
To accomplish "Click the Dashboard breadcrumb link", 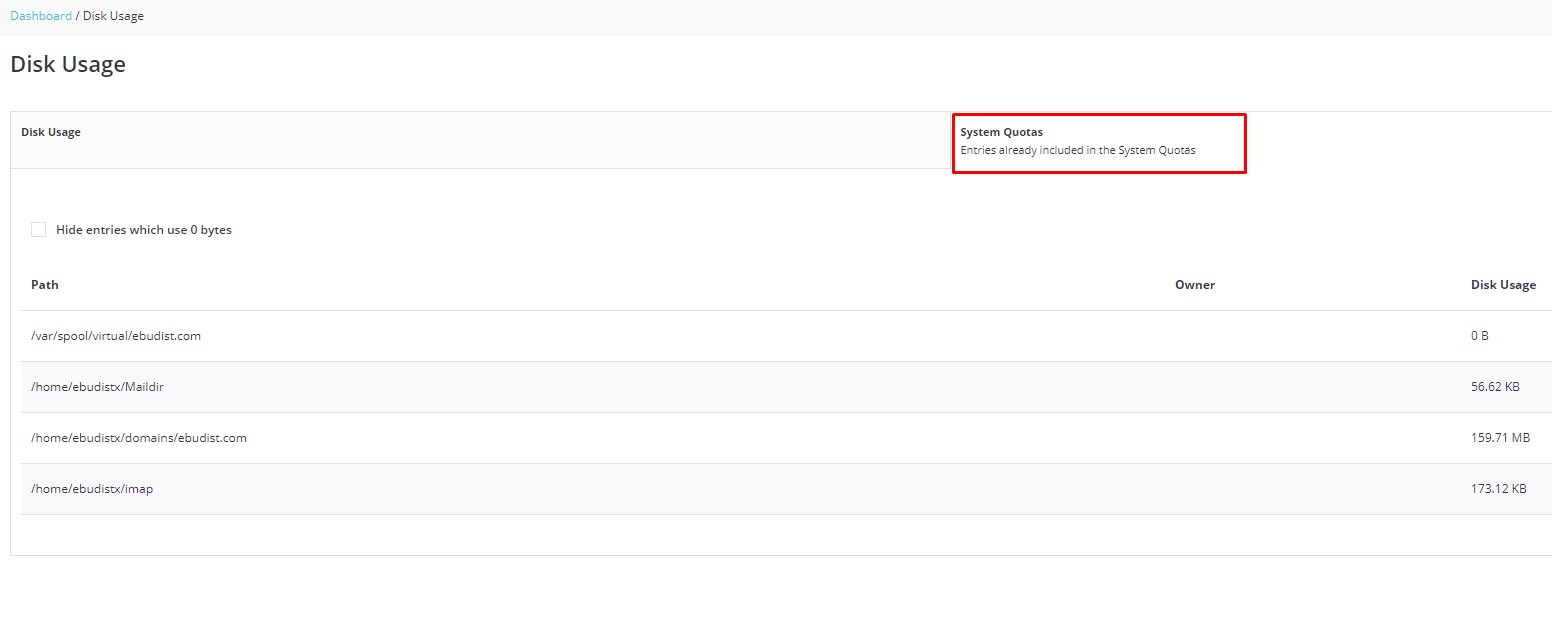I will tap(41, 16).
